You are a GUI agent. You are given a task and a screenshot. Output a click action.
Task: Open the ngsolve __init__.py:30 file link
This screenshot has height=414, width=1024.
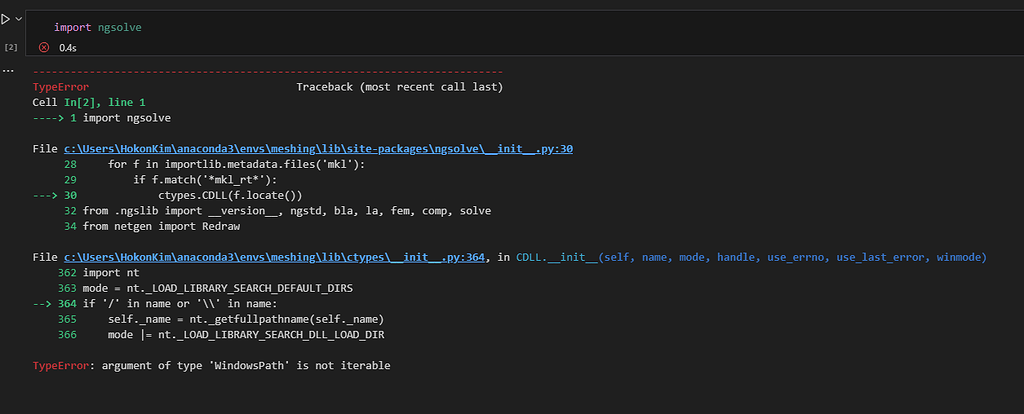[318, 149]
